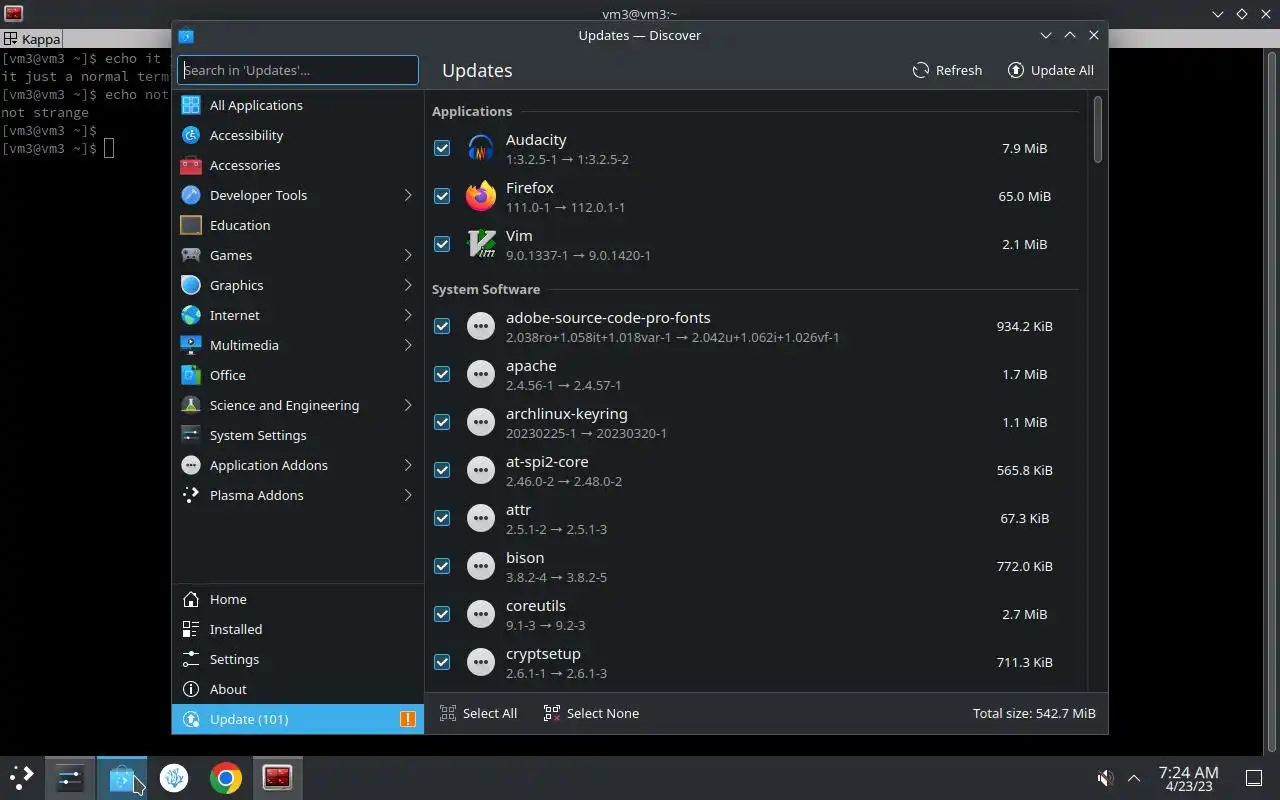
Task: Click the Accessories category icon
Action: [191, 165]
